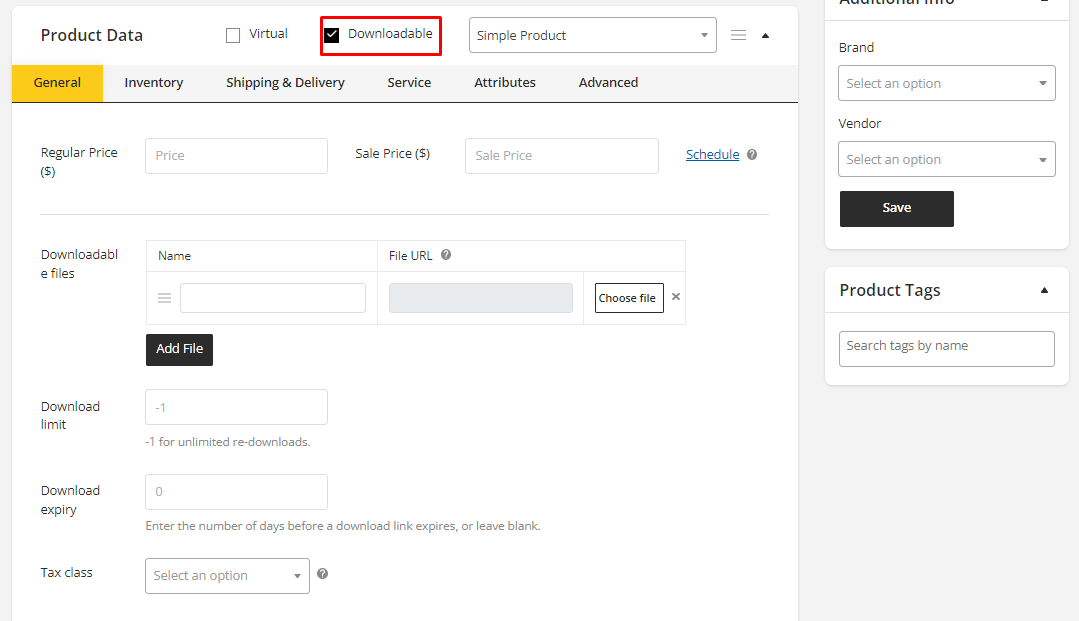Collapse the Product Tags panel
1079x621 pixels.
coord(1044,290)
